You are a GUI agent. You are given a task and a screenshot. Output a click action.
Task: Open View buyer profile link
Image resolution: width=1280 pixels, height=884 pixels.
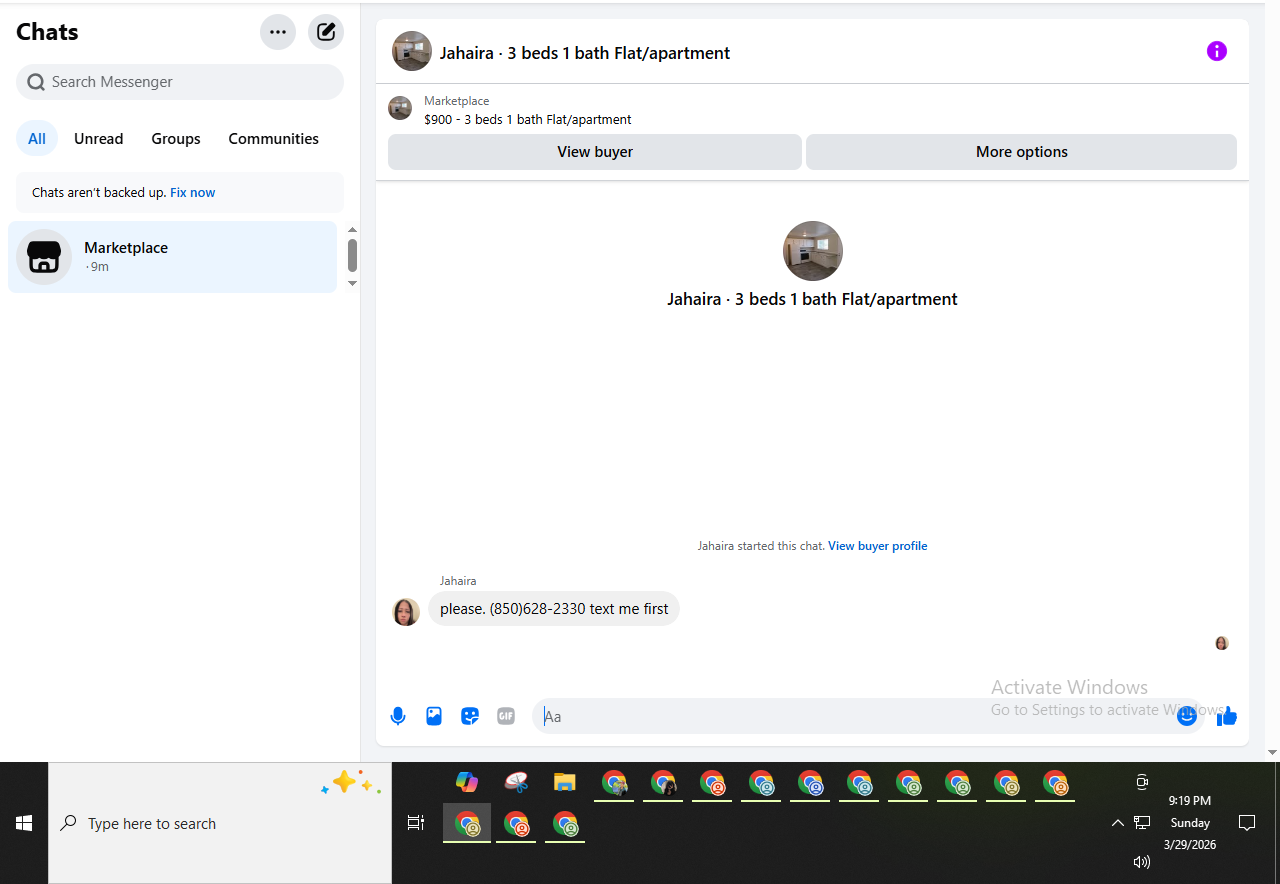click(x=877, y=546)
